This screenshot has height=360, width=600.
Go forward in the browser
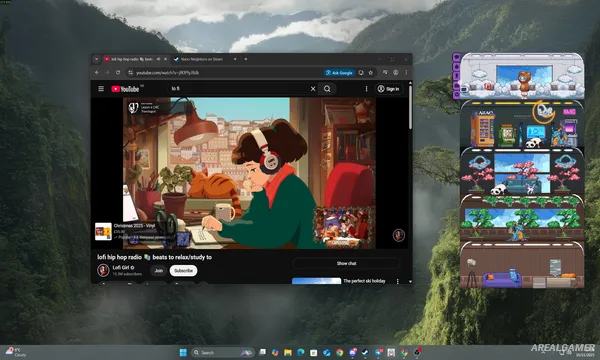107,72
